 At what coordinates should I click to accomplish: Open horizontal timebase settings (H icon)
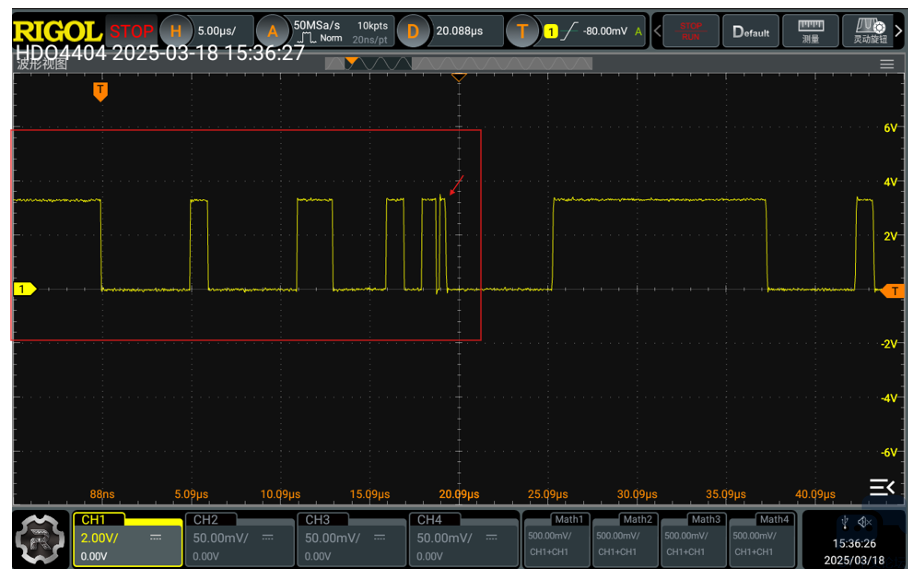click(x=175, y=31)
